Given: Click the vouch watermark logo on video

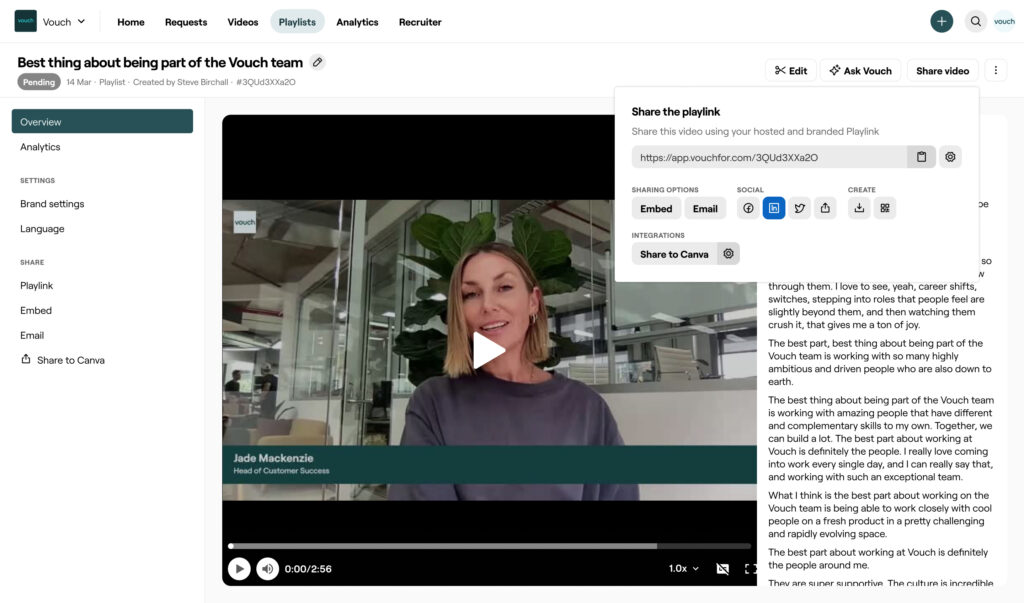Looking at the screenshot, I should [245, 222].
